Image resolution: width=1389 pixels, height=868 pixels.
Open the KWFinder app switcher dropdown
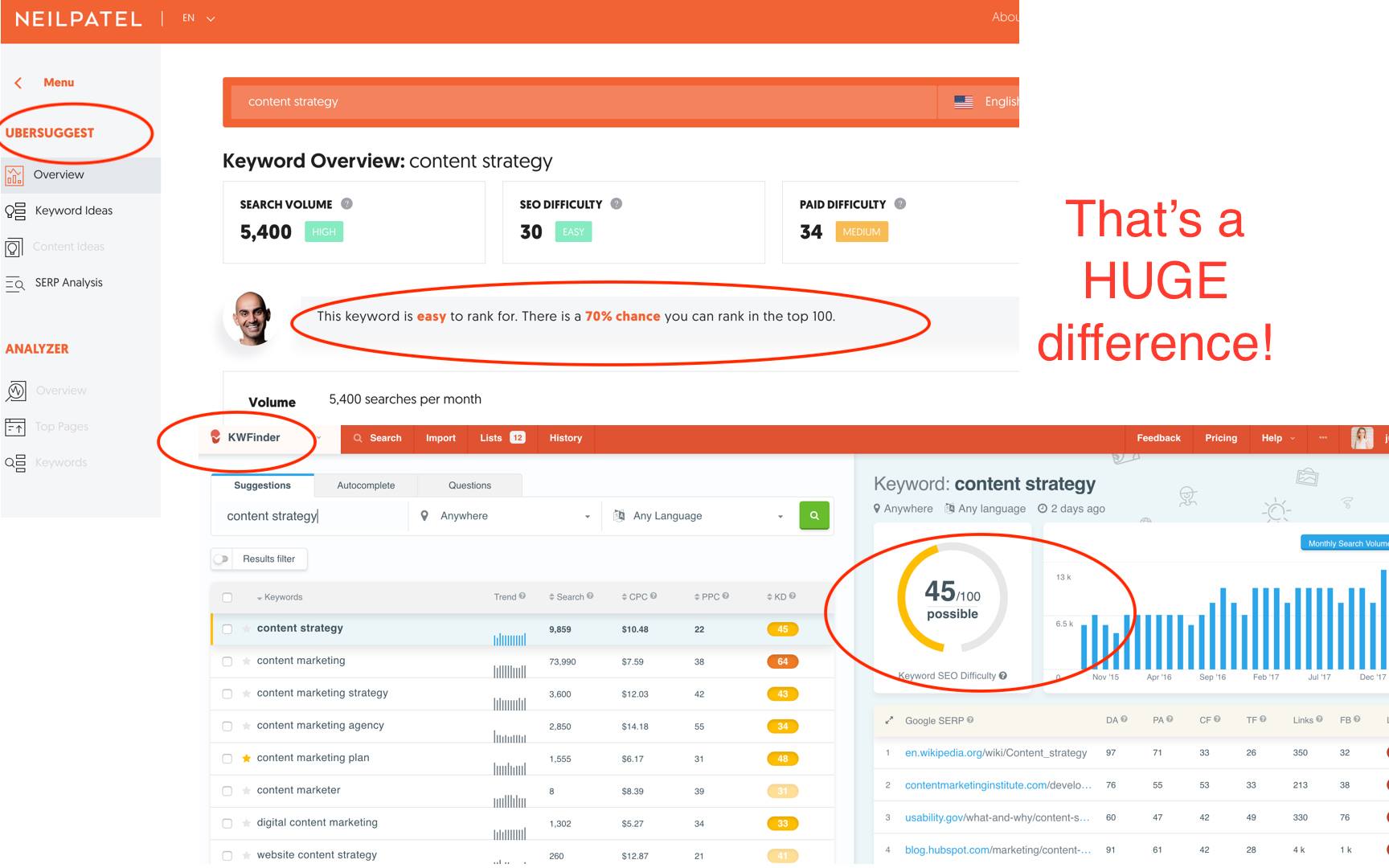coord(319,438)
